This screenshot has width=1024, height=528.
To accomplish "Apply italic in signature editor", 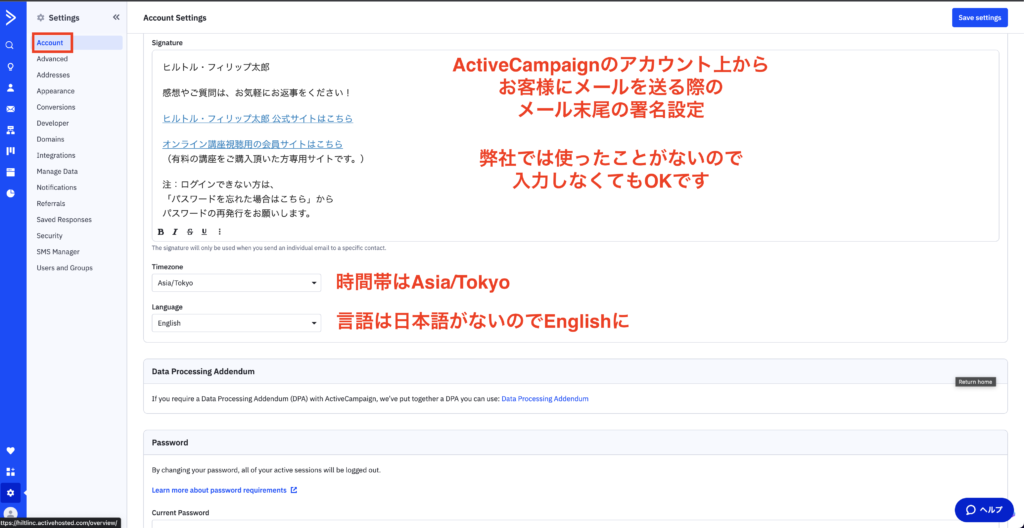I will (x=175, y=231).
